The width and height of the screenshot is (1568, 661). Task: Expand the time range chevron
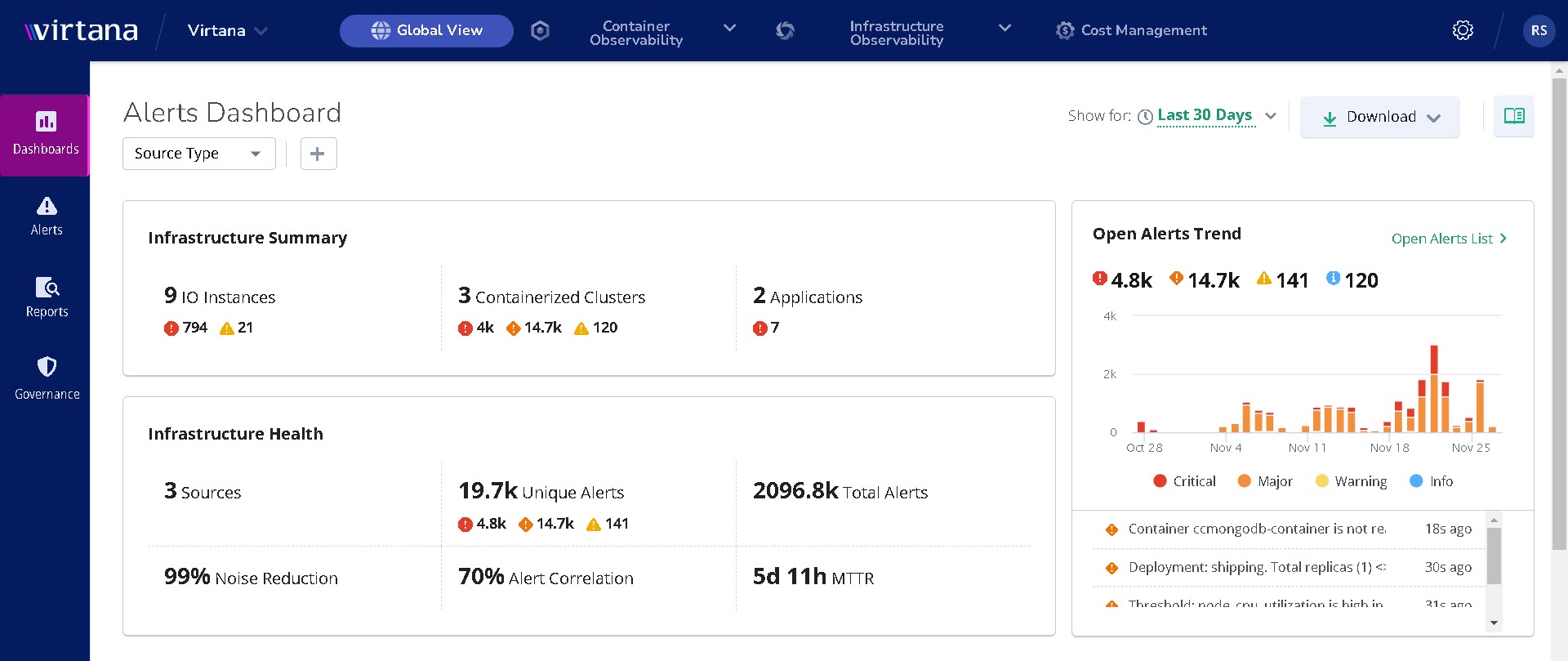[1271, 116]
